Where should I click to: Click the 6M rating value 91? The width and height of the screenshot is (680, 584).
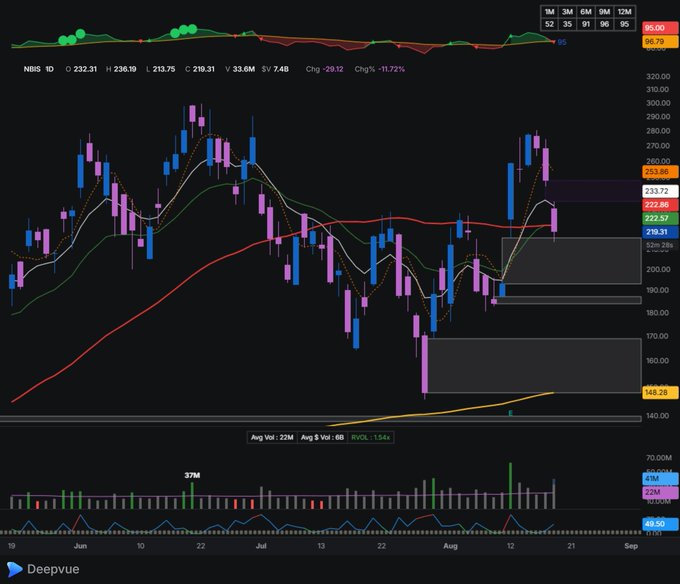(586, 24)
